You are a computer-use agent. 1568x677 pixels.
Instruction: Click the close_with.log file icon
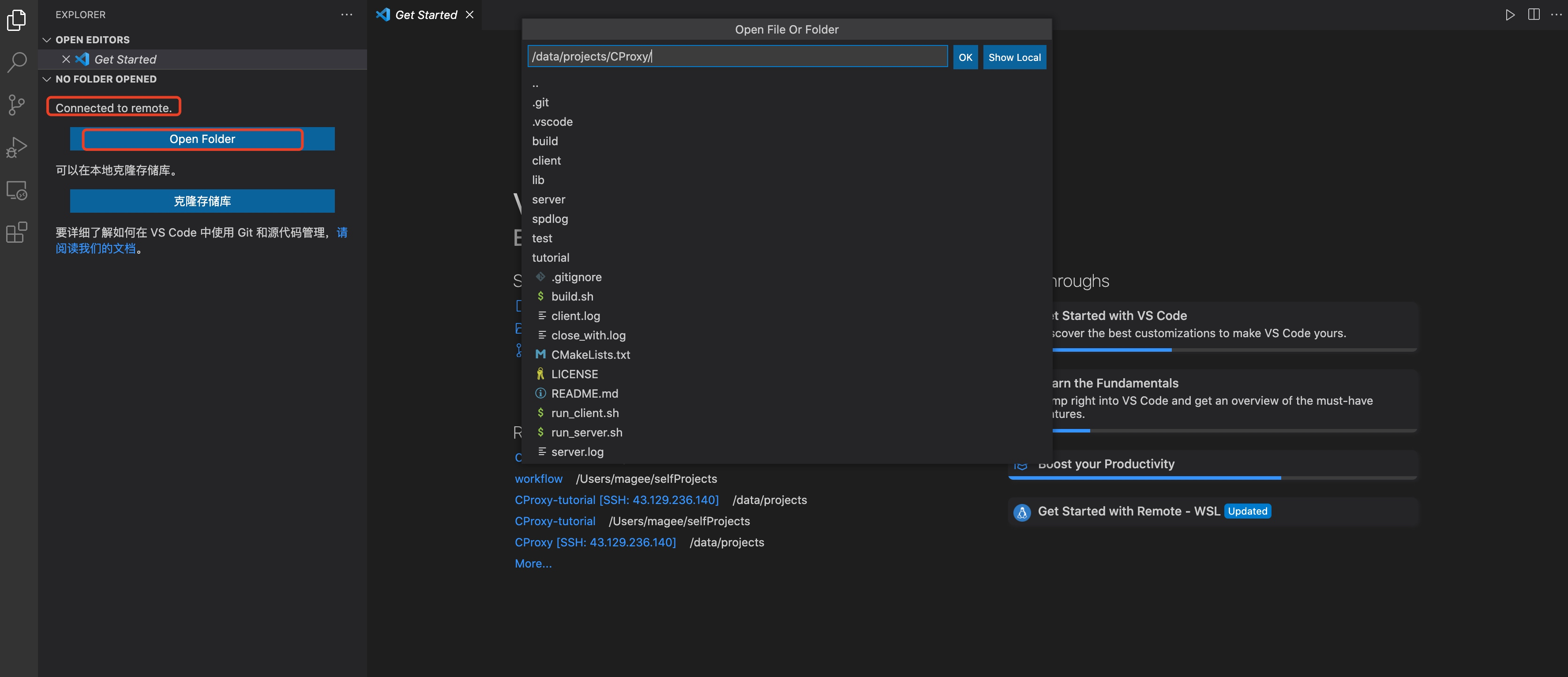tap(542, 335)
